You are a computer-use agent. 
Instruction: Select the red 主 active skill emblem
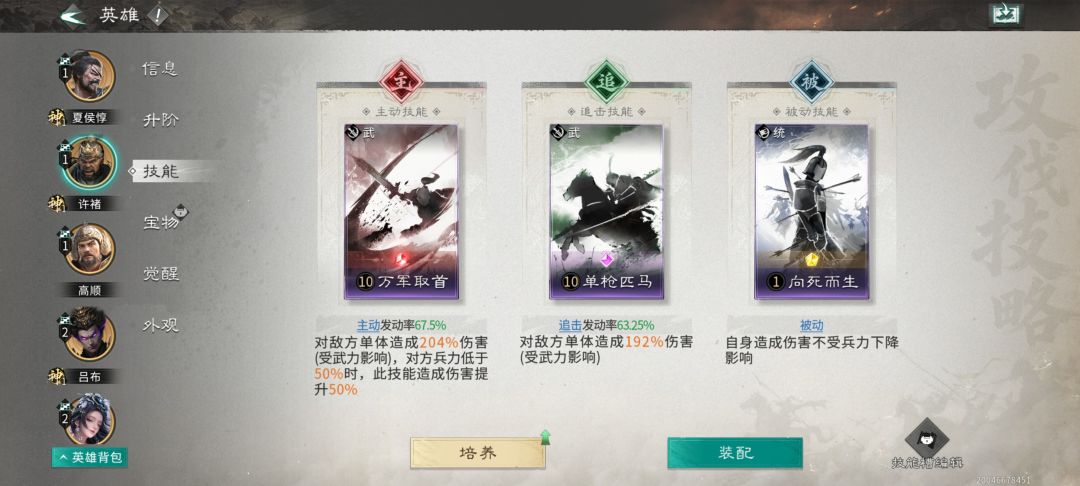(401, 81)
